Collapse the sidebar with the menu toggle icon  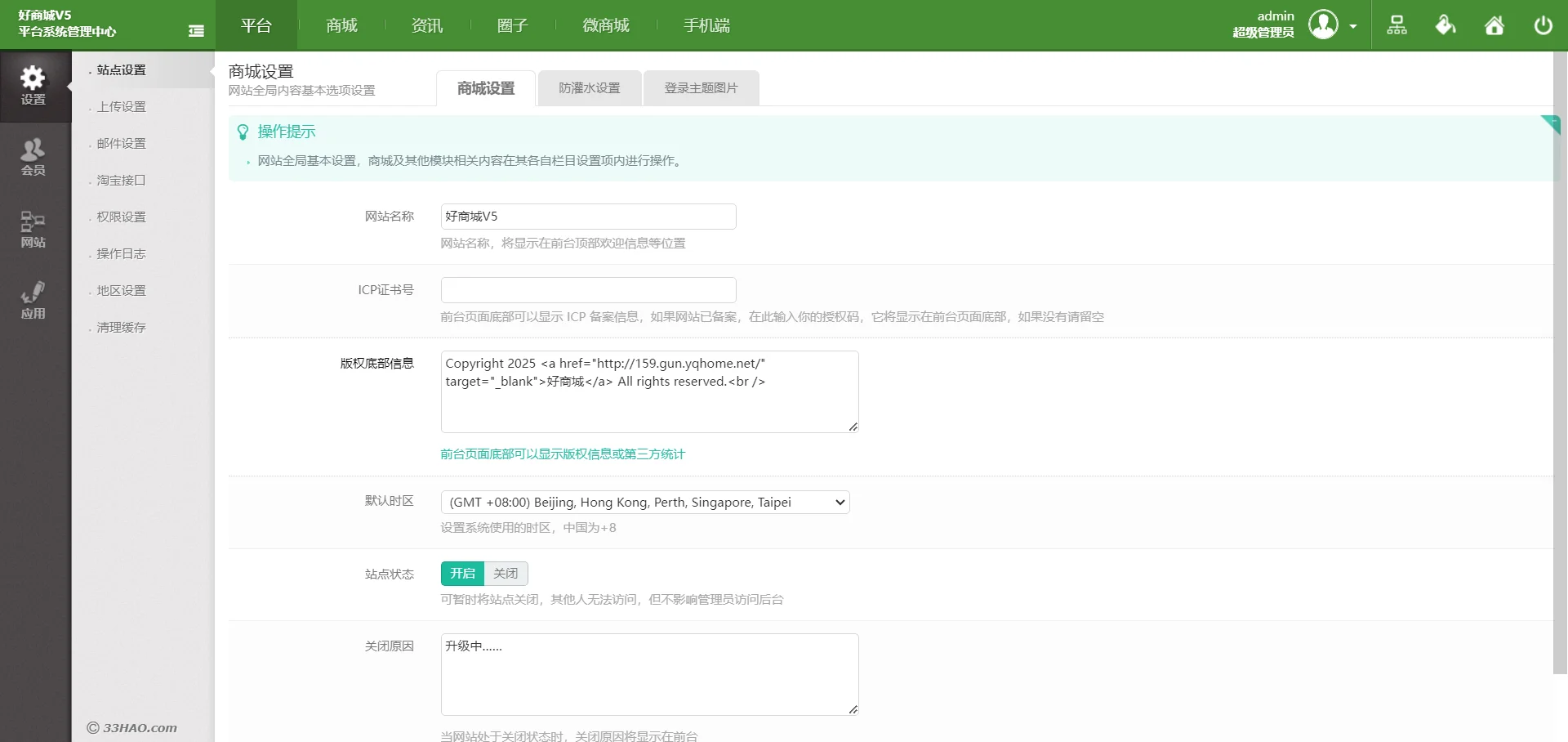[x=196, y=31]
